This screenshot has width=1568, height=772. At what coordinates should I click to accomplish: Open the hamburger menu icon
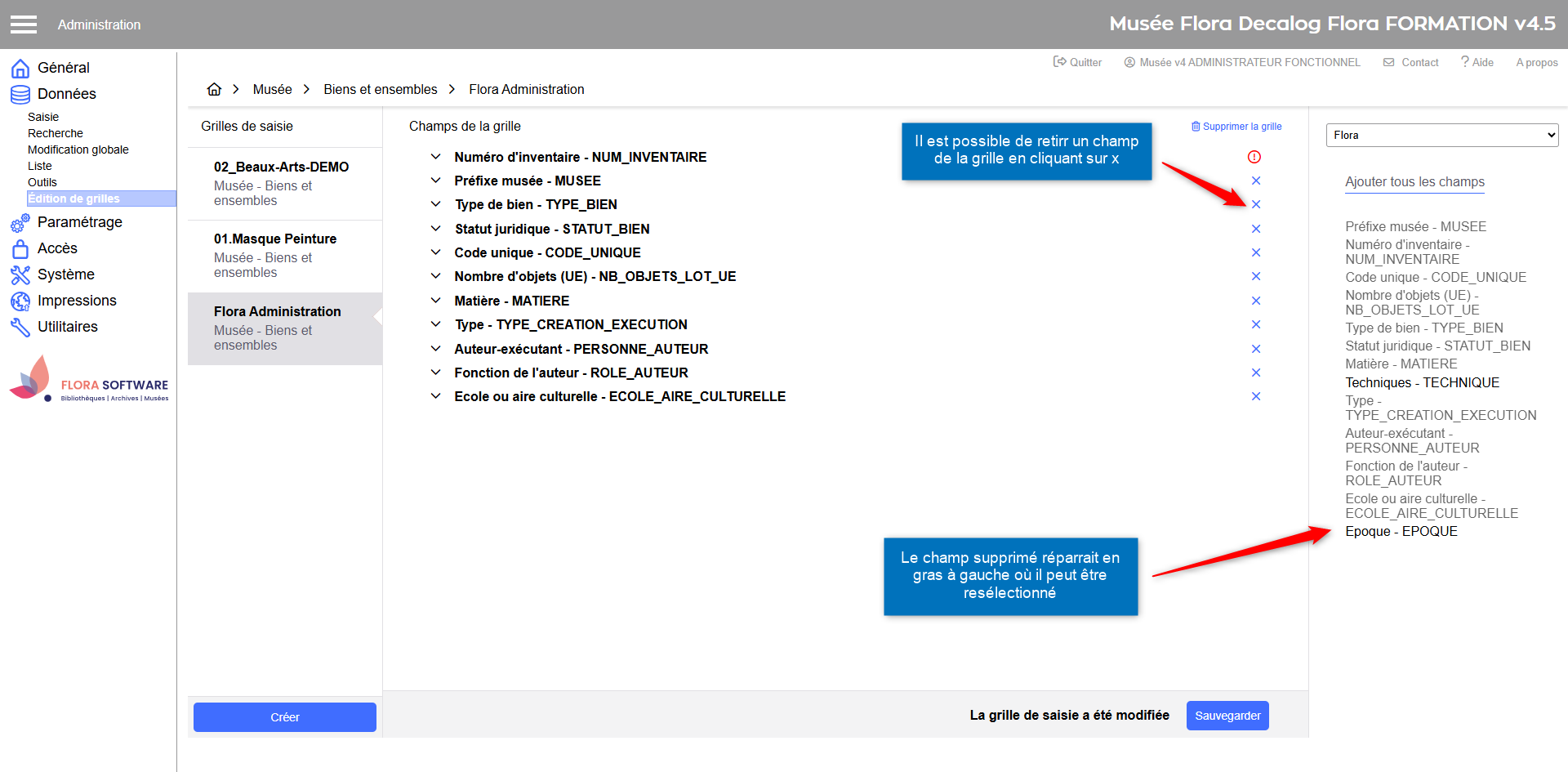pos(24,25)
